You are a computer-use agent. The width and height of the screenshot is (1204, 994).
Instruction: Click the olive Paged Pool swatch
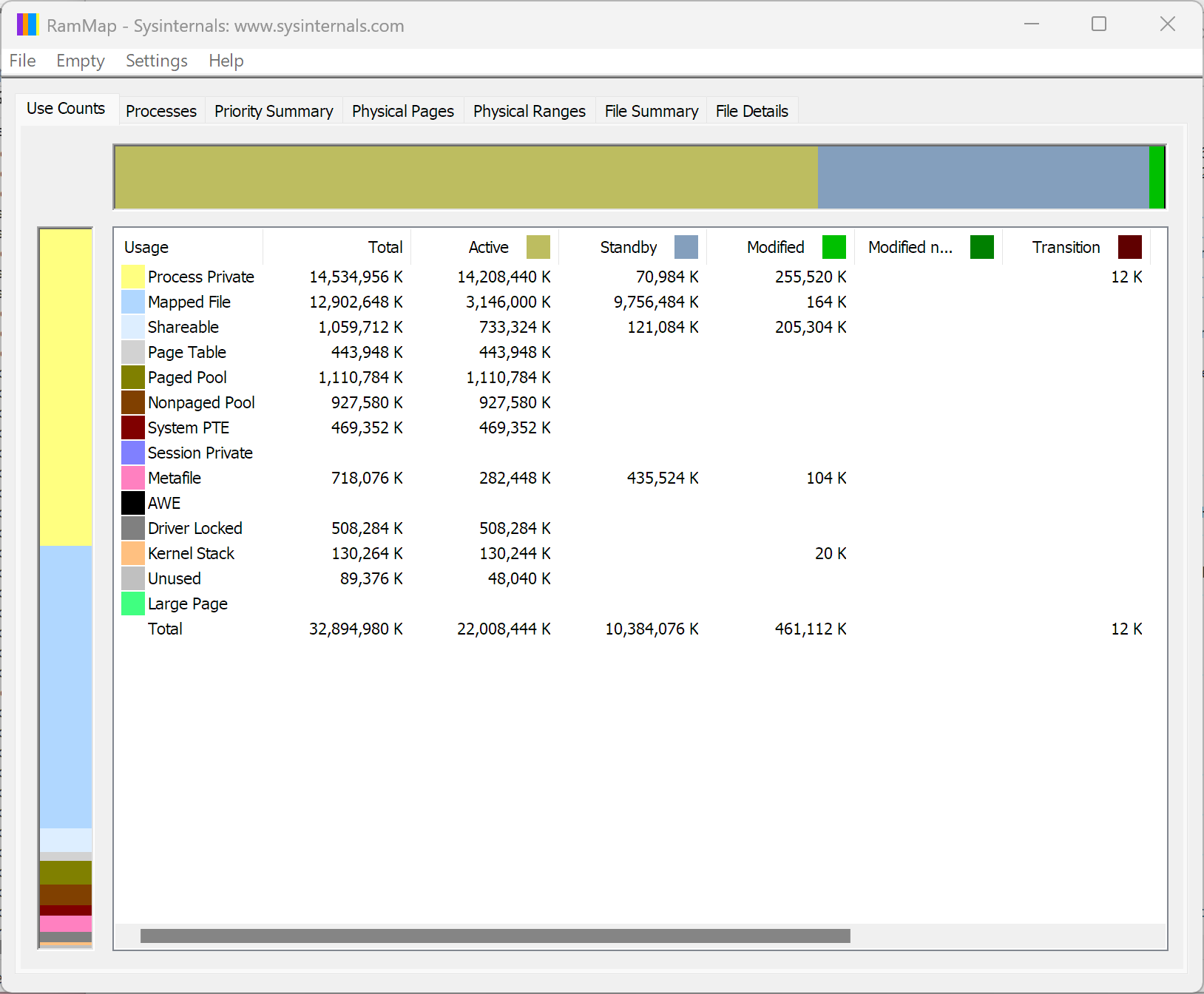[x=133, y=377]
